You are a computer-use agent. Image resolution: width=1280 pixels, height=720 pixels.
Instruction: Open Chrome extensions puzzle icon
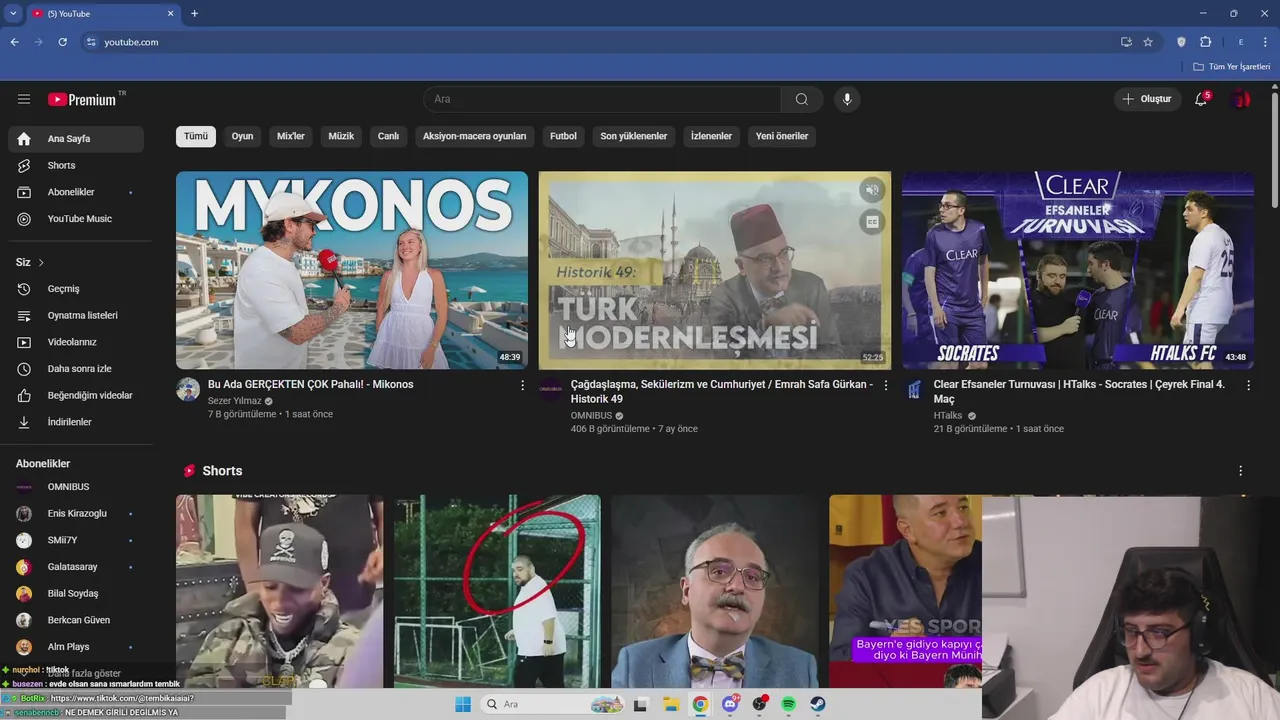1205,42
